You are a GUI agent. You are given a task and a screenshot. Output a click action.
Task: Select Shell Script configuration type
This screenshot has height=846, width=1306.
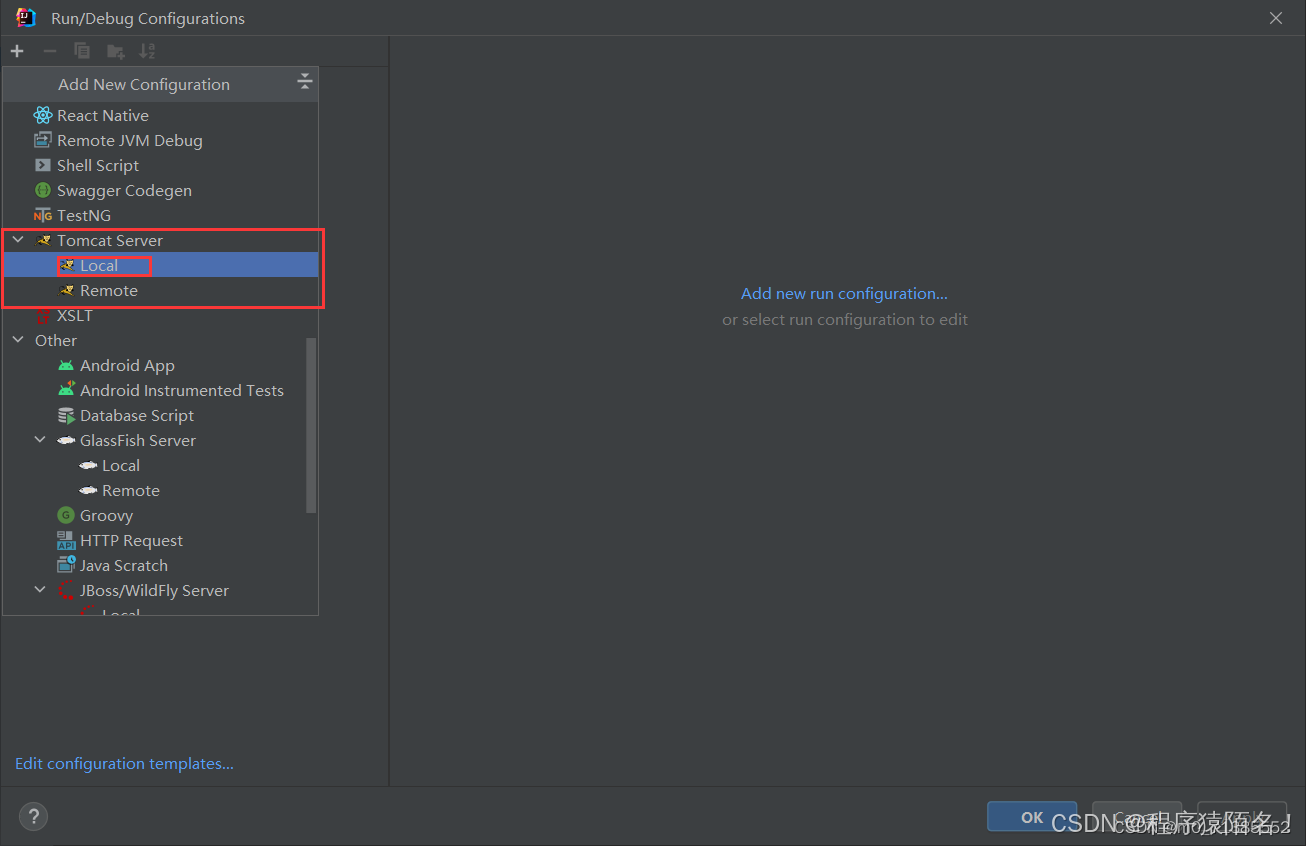(x=160, y=165)
